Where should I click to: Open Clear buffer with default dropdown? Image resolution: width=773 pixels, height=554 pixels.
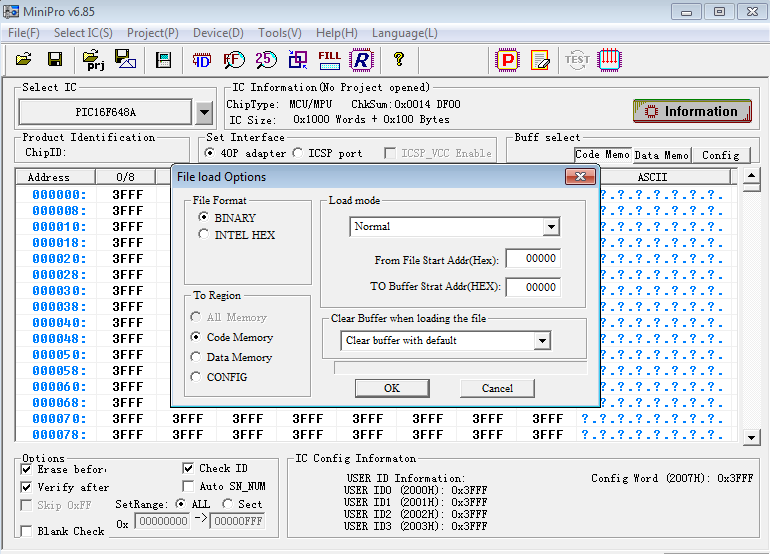click(541, 341)
